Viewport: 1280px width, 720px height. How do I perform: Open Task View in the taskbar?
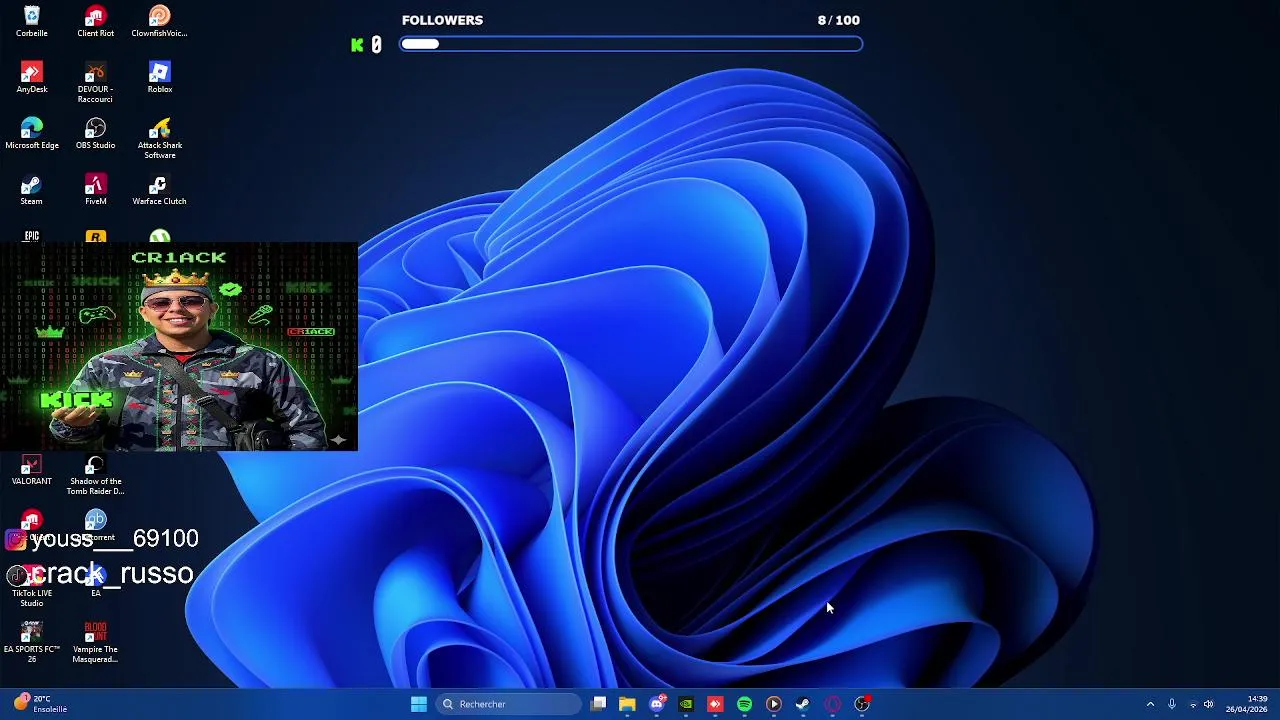598,704
